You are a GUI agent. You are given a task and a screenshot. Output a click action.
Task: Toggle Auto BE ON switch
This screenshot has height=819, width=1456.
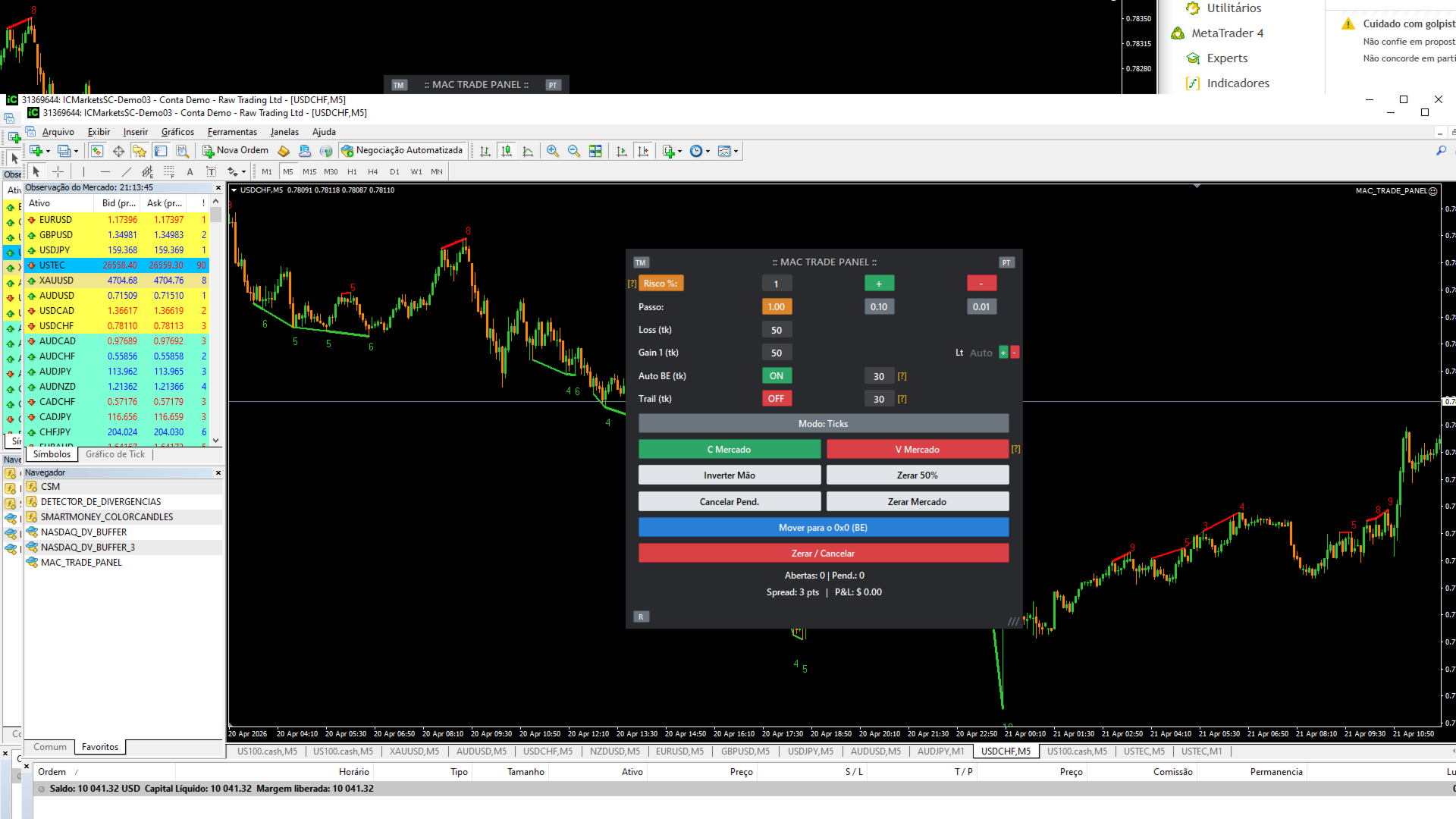777,376
